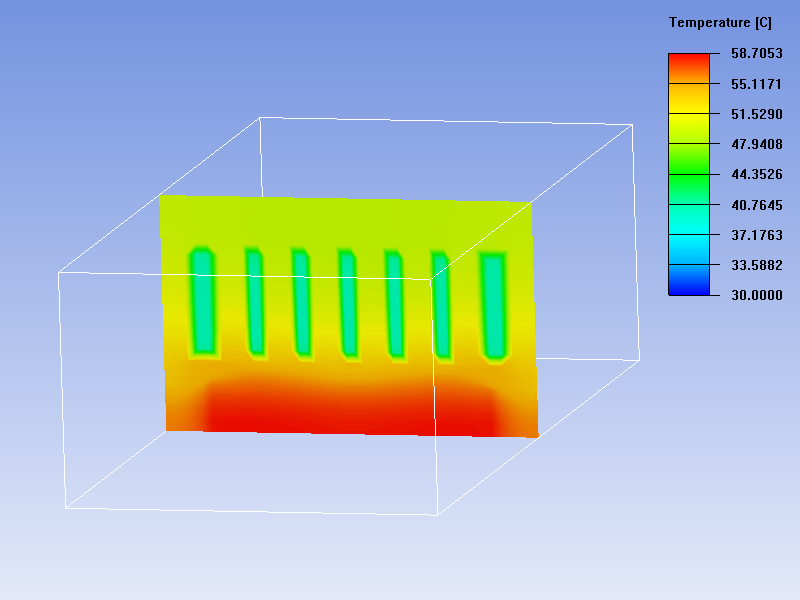Click the 33.5882 legend value
The width and height of the screenshot is (800, 600).
(757, 265)
